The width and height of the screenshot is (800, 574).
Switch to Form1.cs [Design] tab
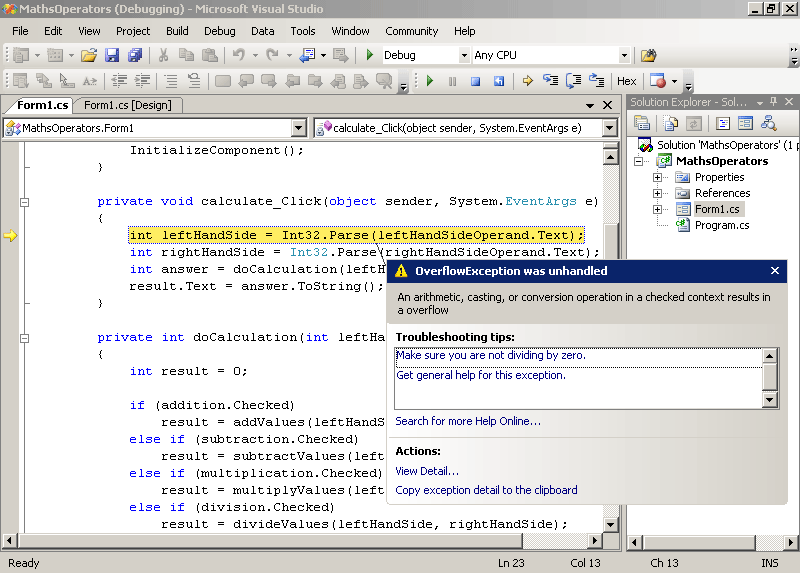(127, 105)
